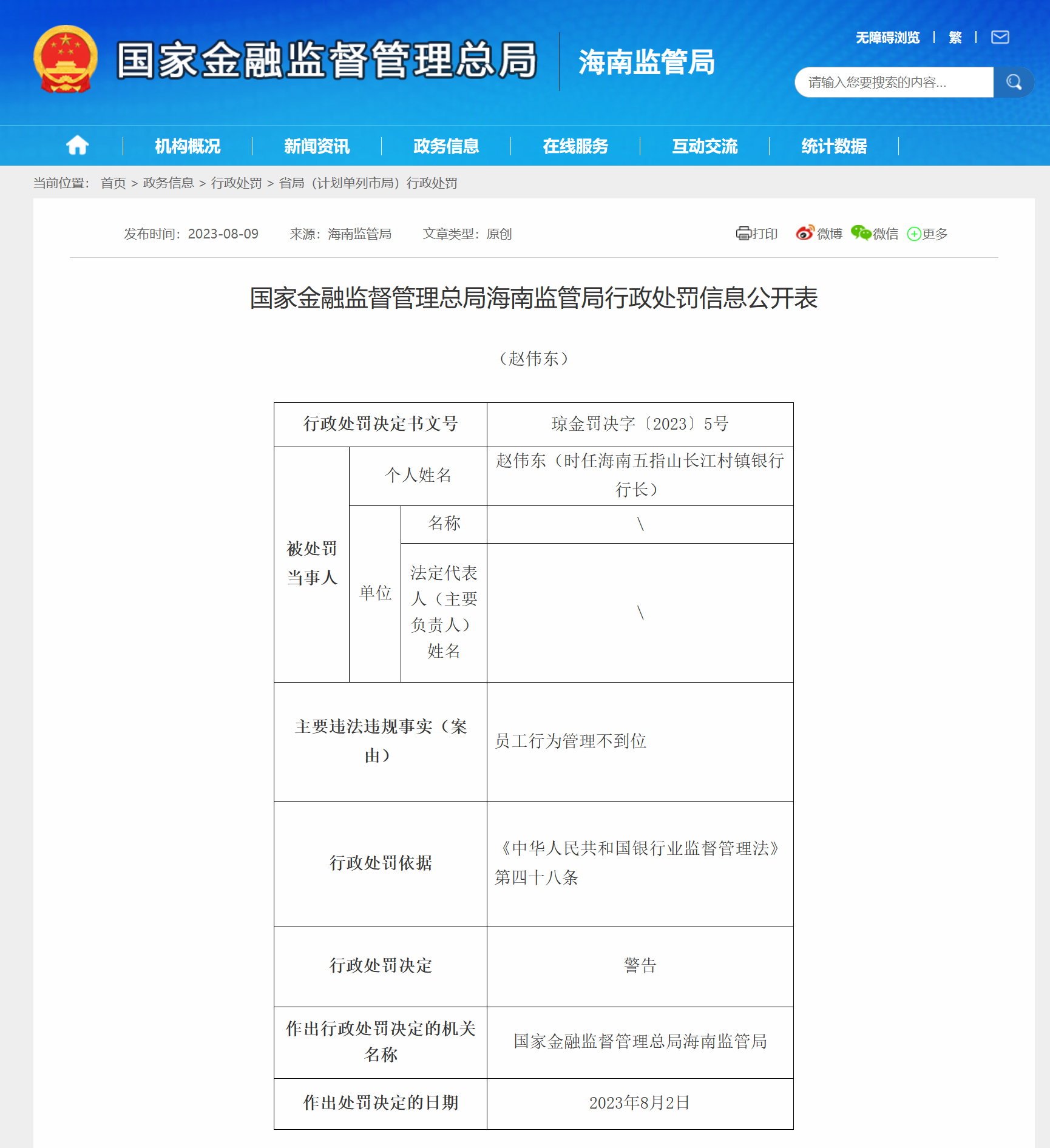The height and width of the screenshot is (1148, 1050).
Task: Click the publish date 2023-08-09
Action: (223, 234)
